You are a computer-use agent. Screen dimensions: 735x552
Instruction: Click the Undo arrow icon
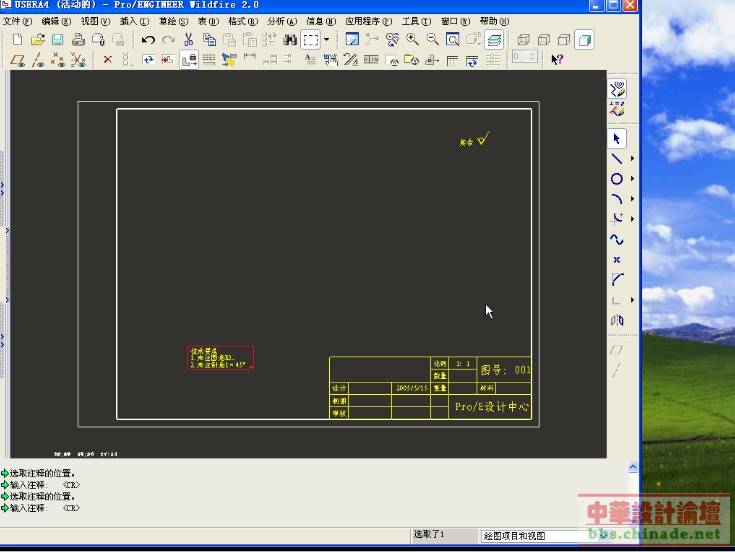click(x=148, y=40)
